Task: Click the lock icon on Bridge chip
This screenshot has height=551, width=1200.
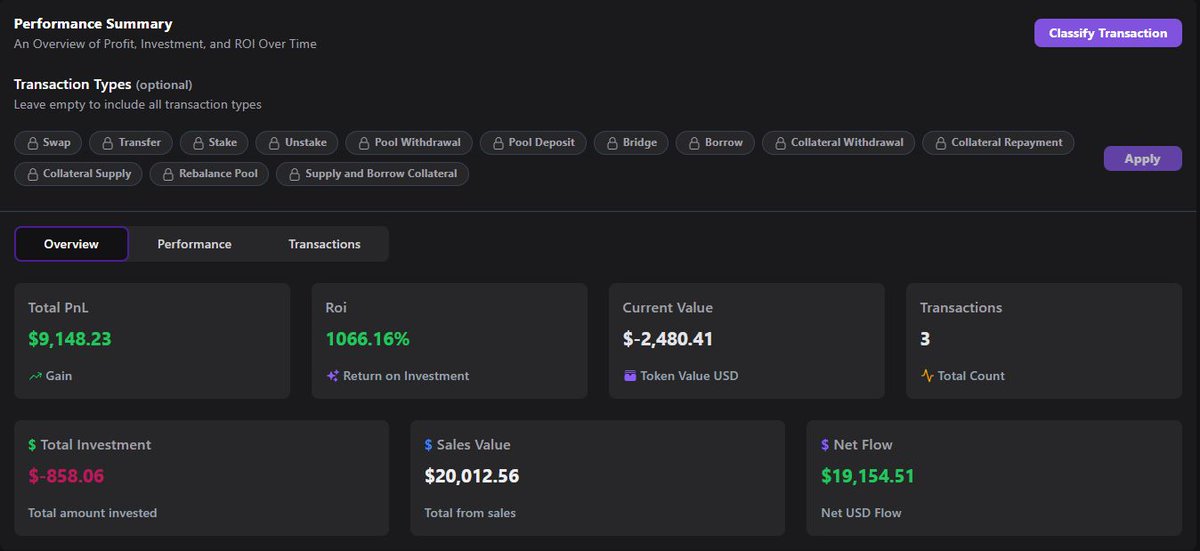Action: tap(612, 143)
